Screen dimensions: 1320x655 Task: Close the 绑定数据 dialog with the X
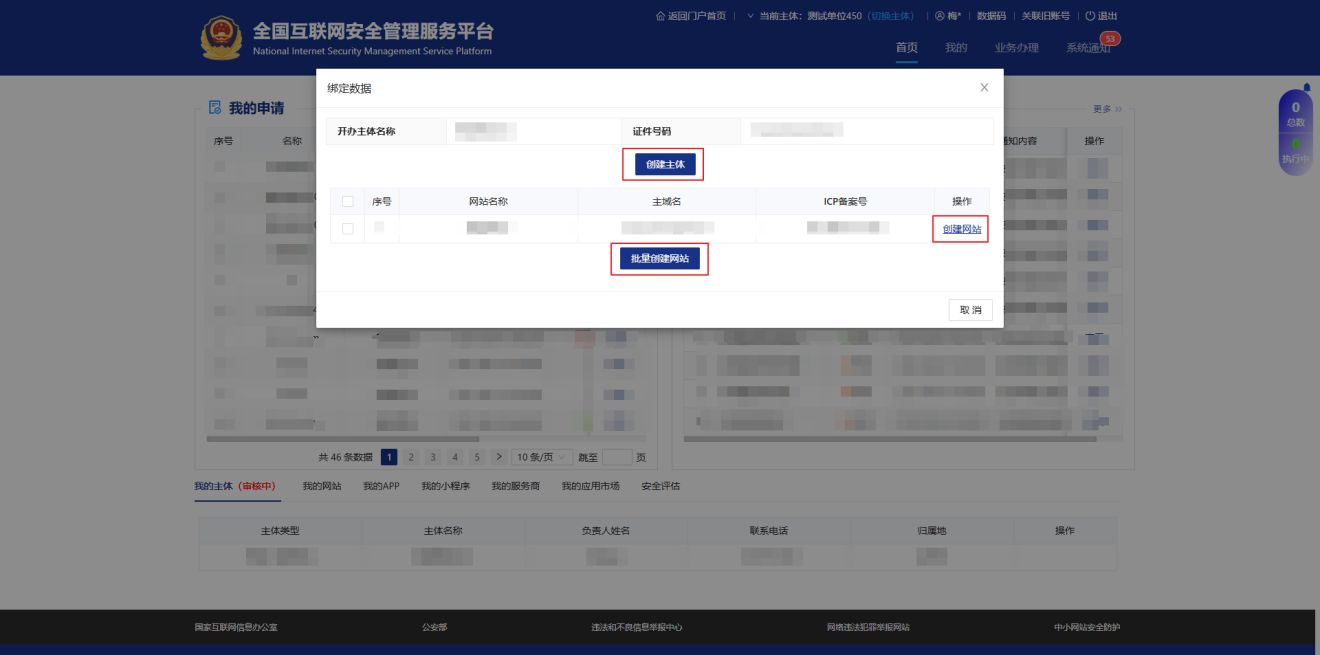(x=984, y=88)
